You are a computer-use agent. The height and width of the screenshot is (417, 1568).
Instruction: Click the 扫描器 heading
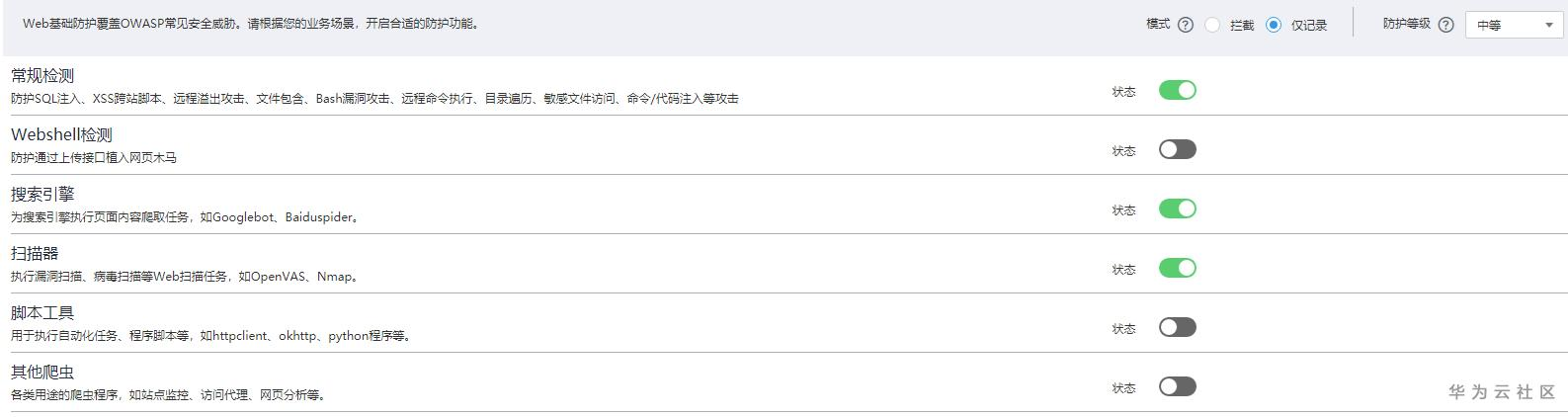click(x=35, y=254)
